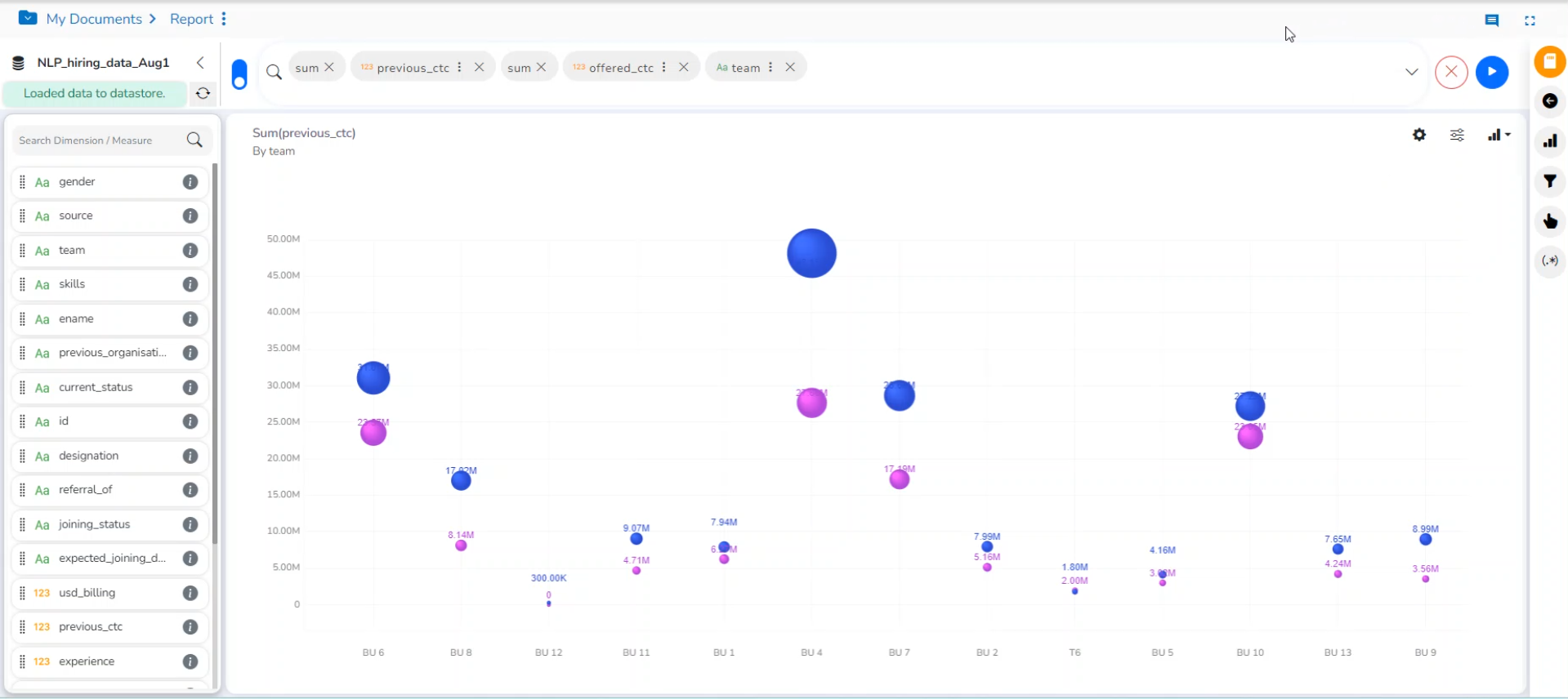The width and height of the screenshot is (1568, 699).
Task: Open chart settings gear icon
Action: [x=1419, y=136]
